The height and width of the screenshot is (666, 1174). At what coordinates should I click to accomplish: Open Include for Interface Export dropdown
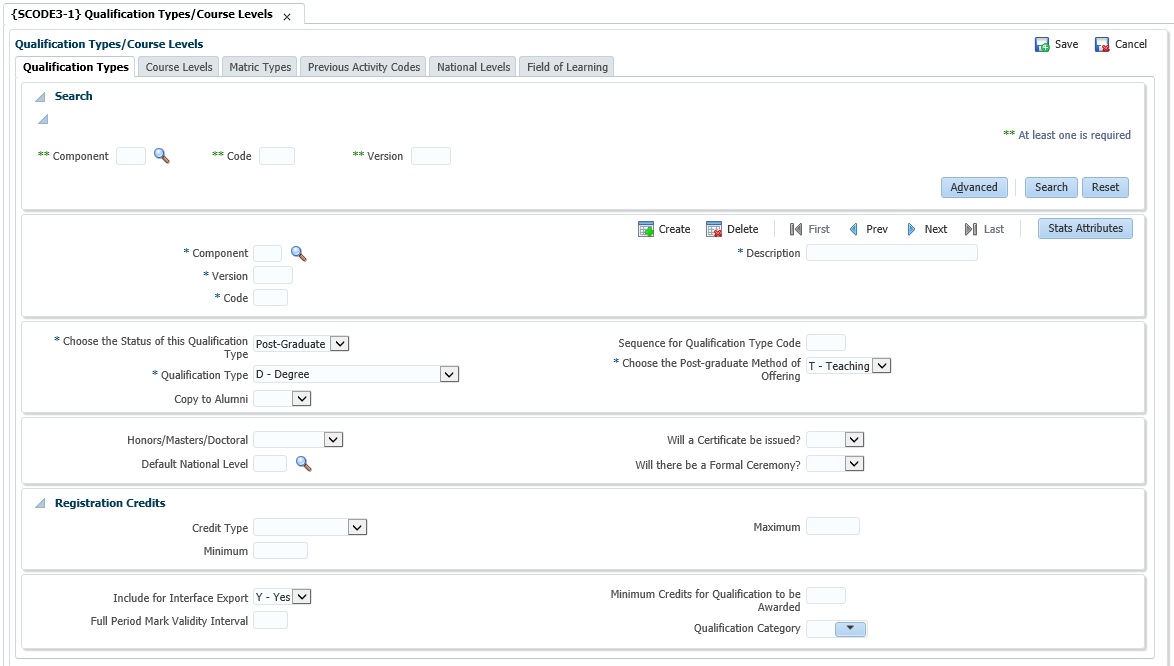pyautogui.click(x=302, y=597)
